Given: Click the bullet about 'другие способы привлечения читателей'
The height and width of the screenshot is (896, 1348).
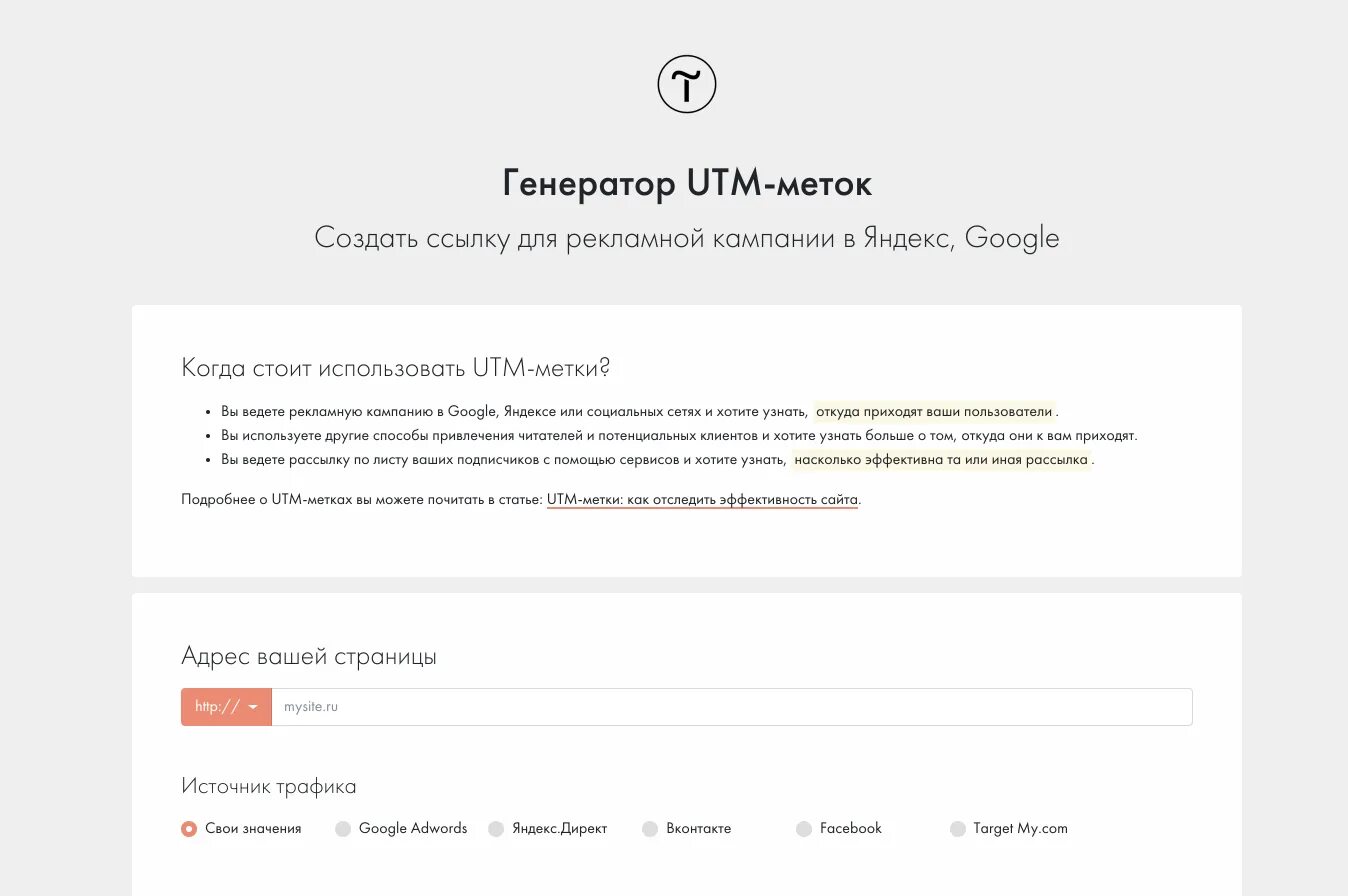Looking at the screenshot, I should tap(679, 436).
